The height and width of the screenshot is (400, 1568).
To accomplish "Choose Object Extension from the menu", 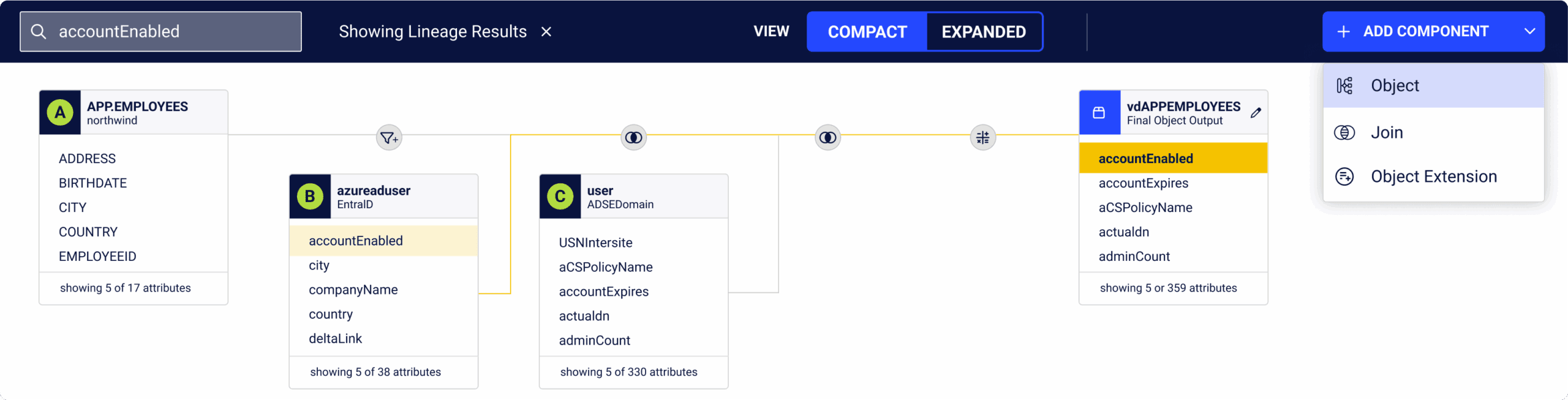I will click(x=1433, y=176).
